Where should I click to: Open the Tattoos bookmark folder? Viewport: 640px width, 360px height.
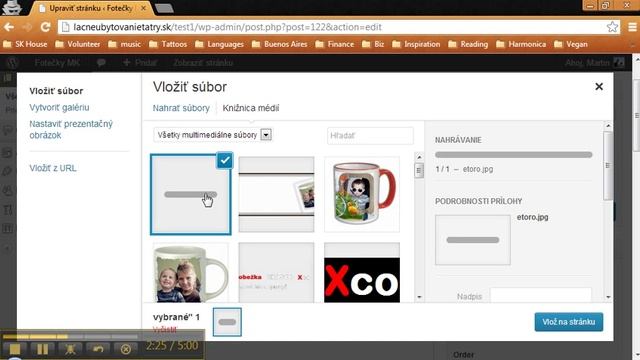(x=168, y=44)
